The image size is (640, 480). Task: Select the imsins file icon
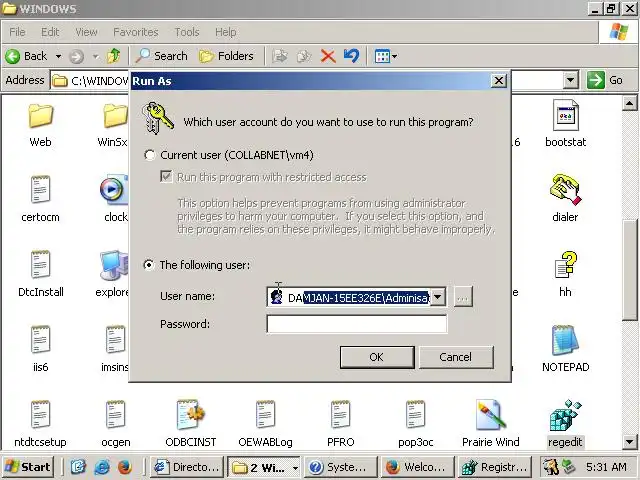point(116,340)
